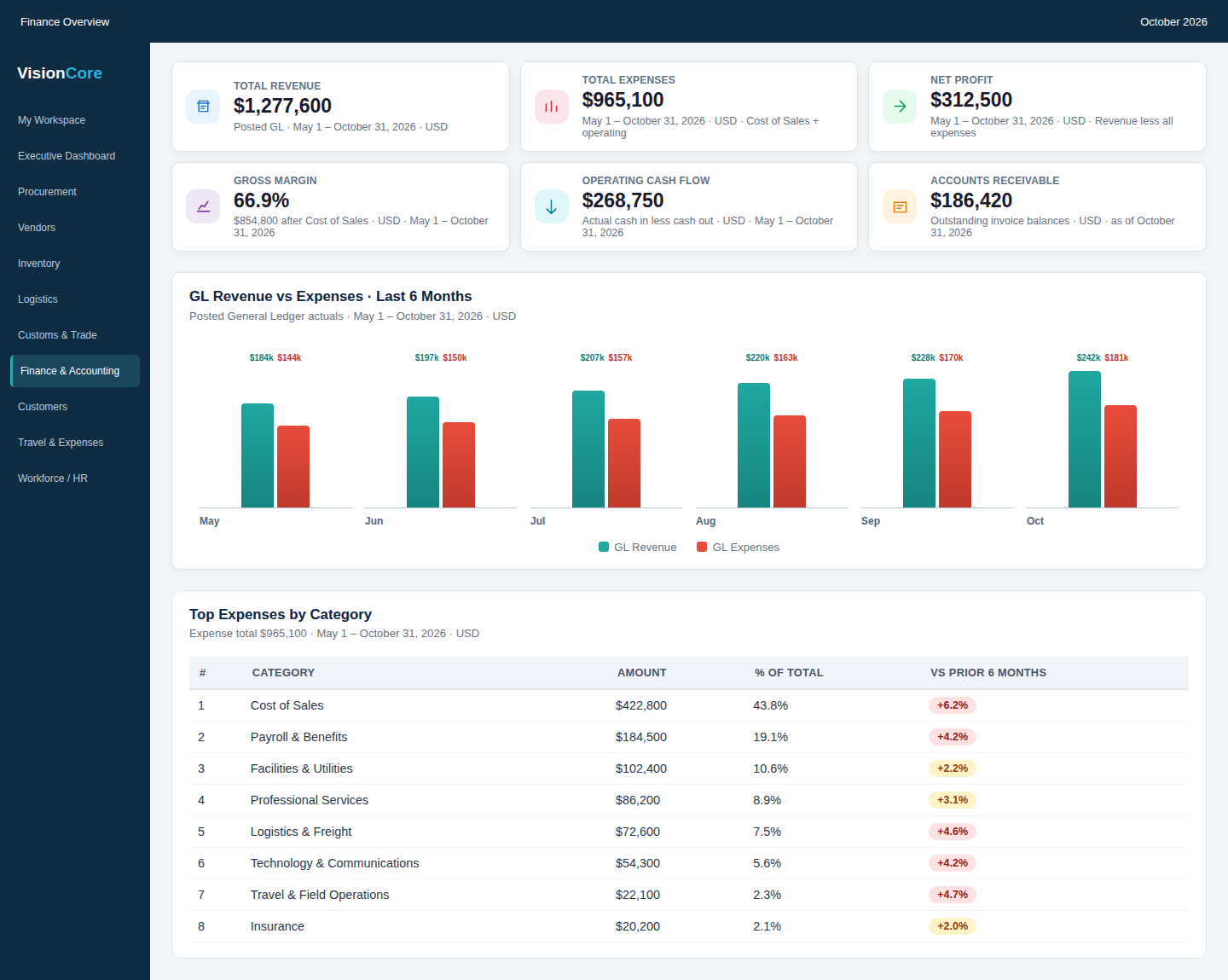This screenshot has height=980, width=1228.
Task: Click the Finance Overview header title
Action: (x=65, y=21)
